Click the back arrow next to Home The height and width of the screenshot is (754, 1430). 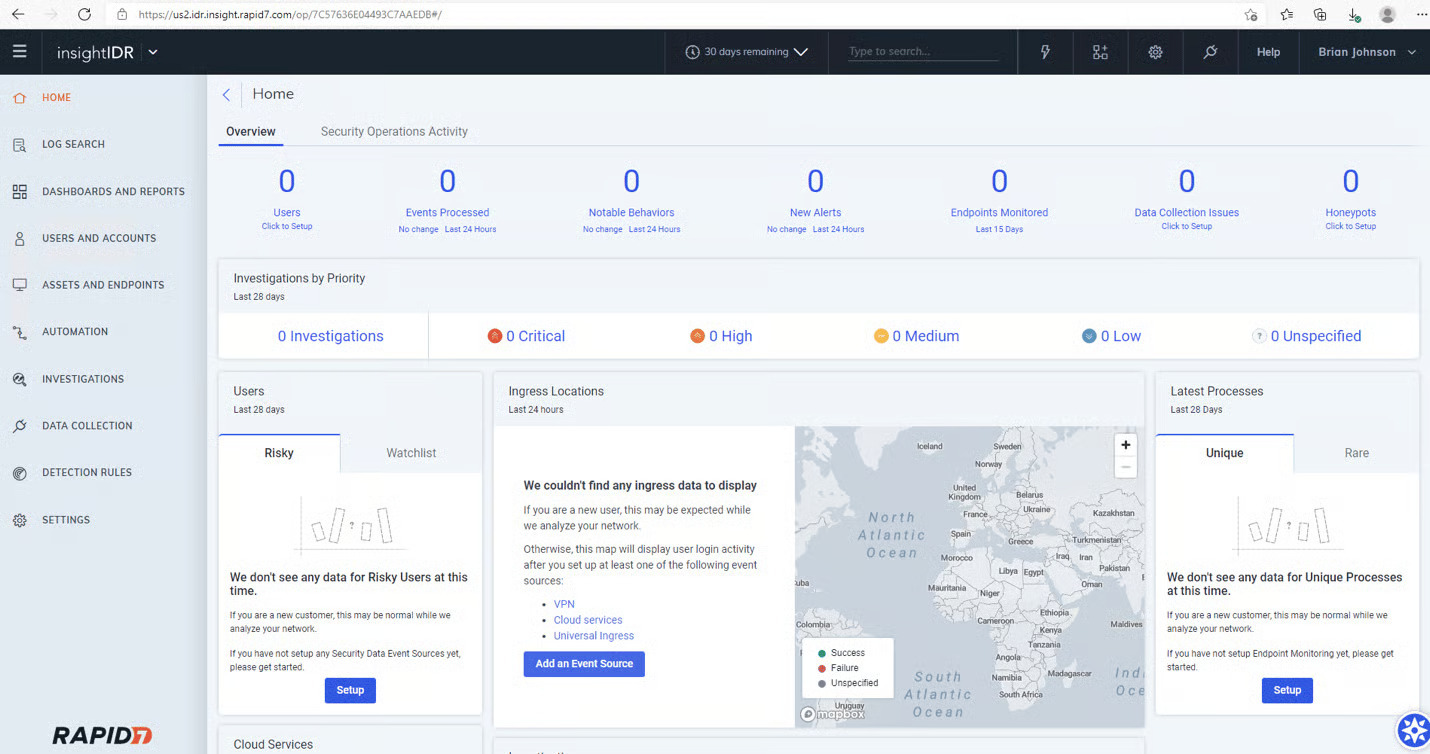click(226, 95)
